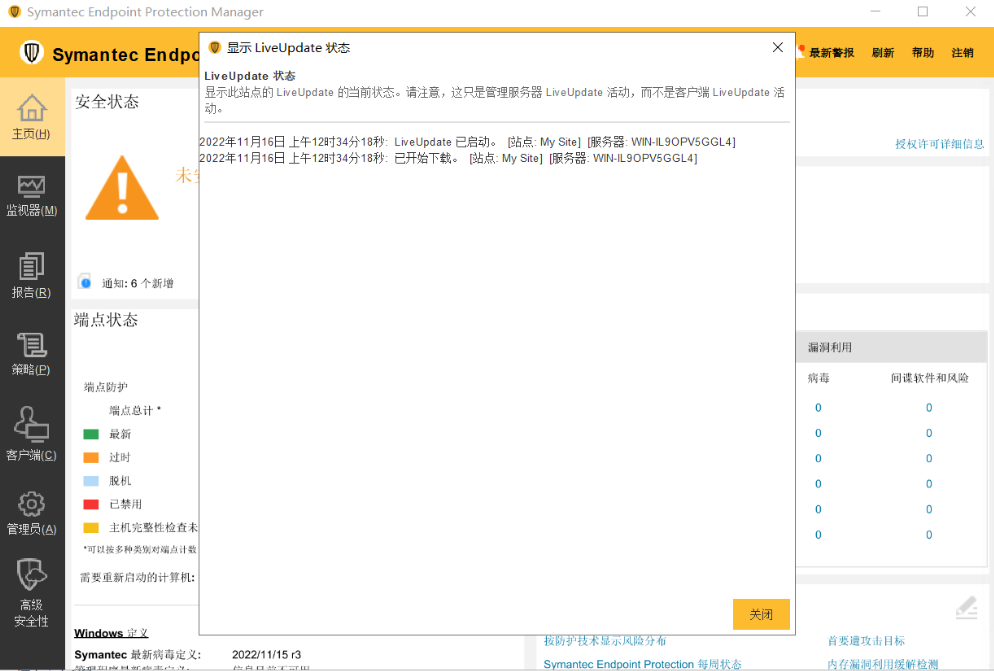Click 需要重新启动的计算机 label

pos(138,577)
